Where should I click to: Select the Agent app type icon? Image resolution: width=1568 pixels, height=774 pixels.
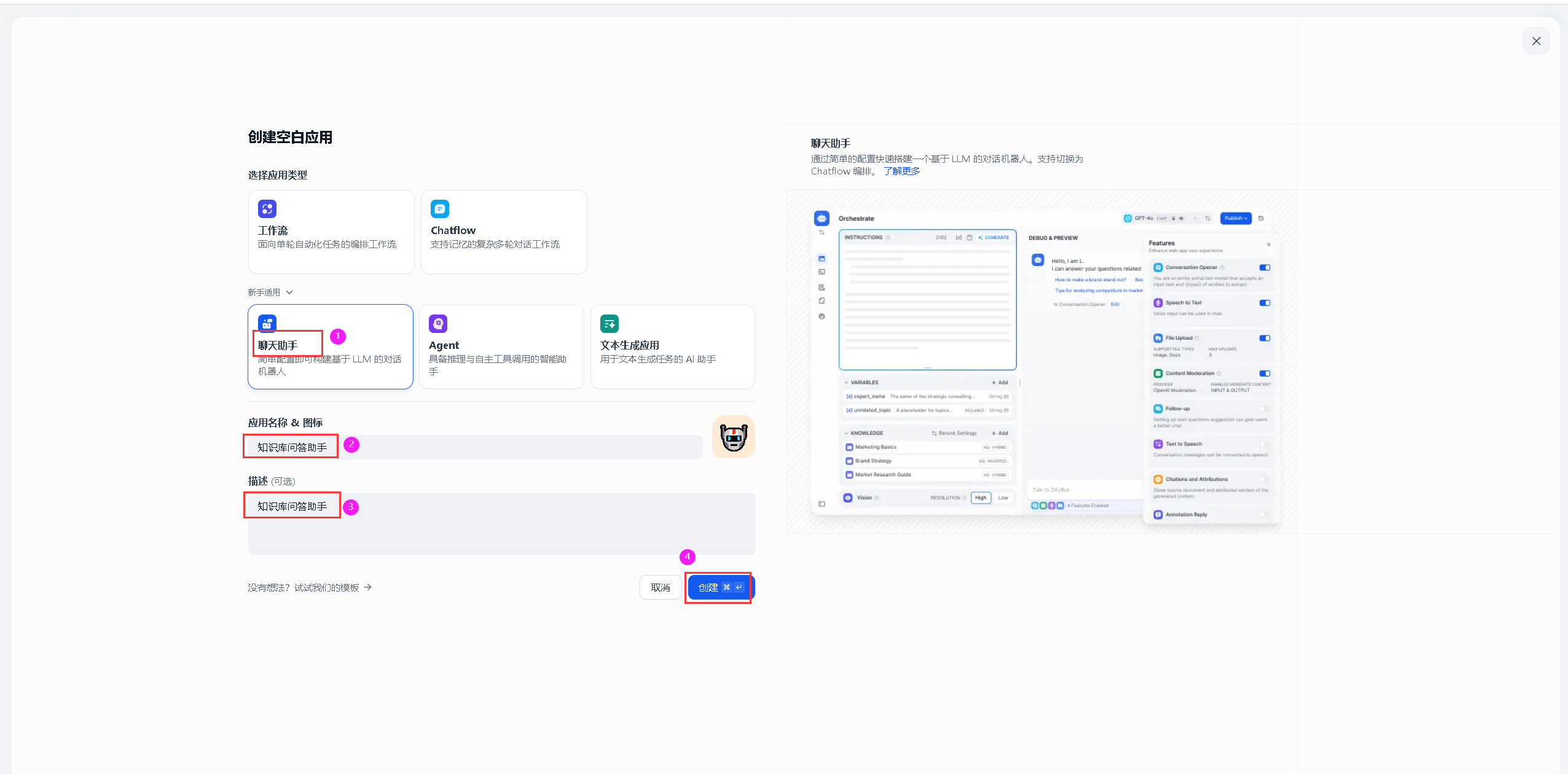click(438, 324)
